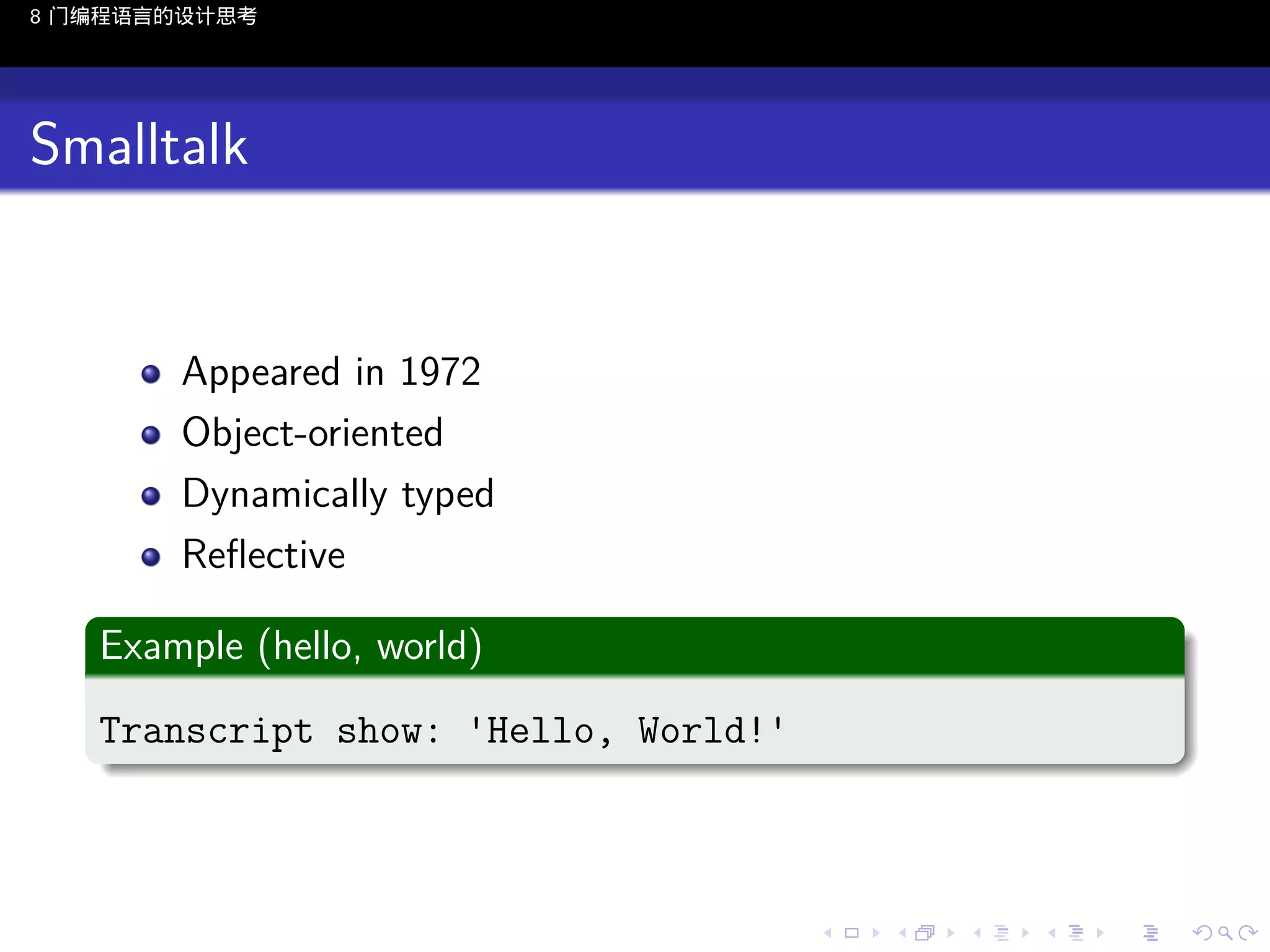Image resolution: width=1270 pixels, height=952 pixels.
Task: Click the next subsection arrow
Action: pyautogui.click(x=1026, y=933)
